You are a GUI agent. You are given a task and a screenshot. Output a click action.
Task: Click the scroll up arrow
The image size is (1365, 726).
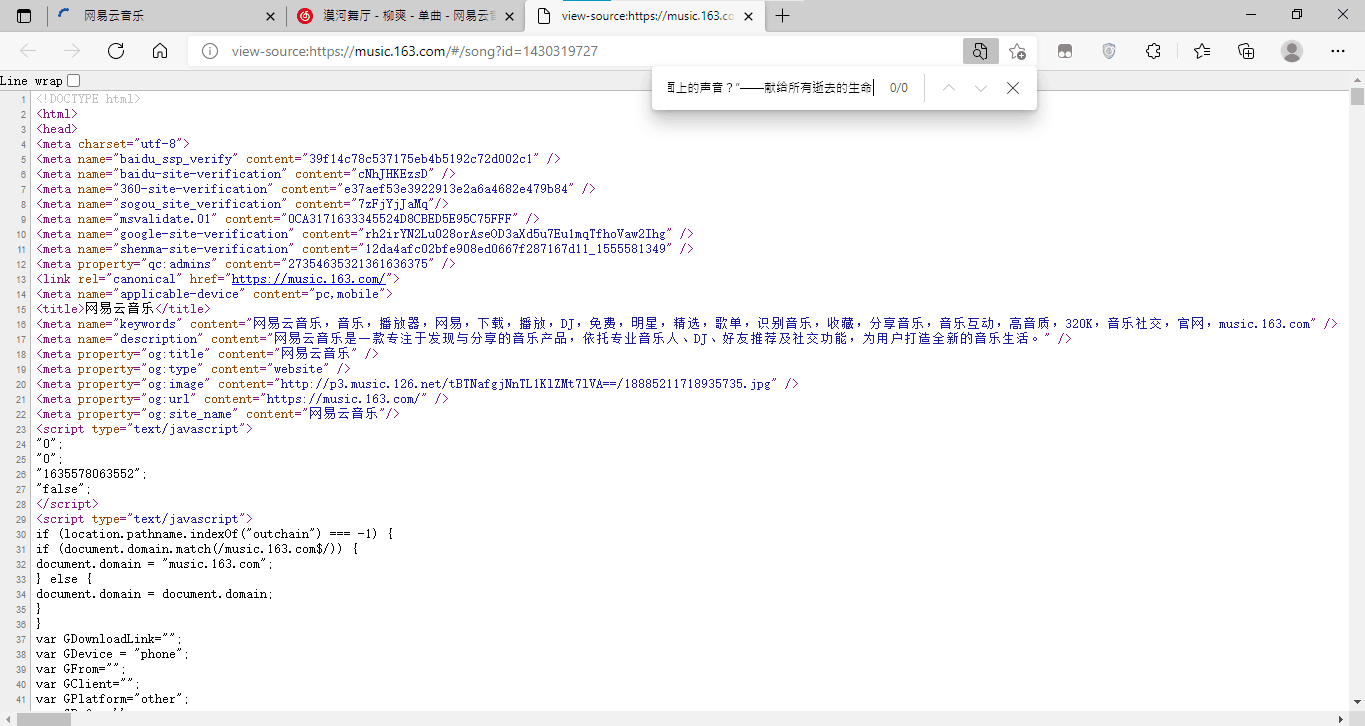(x=1357, y=80)
